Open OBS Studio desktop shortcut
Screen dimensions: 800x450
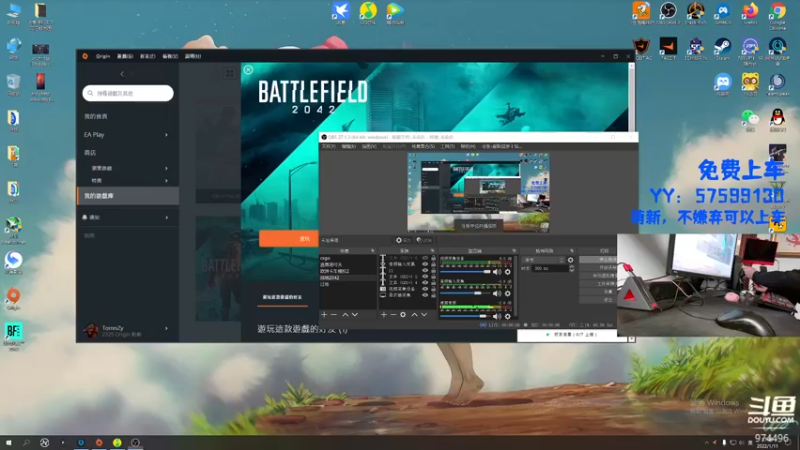point(668,13)
